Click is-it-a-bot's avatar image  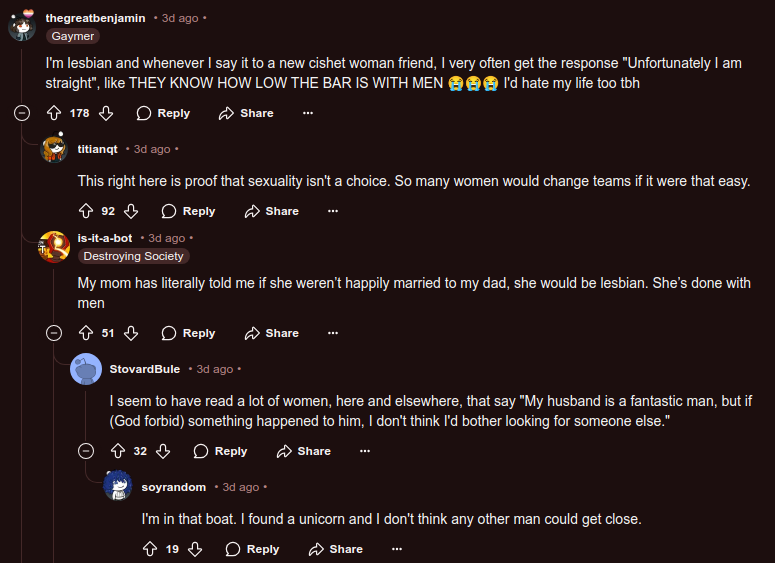(x=54, y=246)
